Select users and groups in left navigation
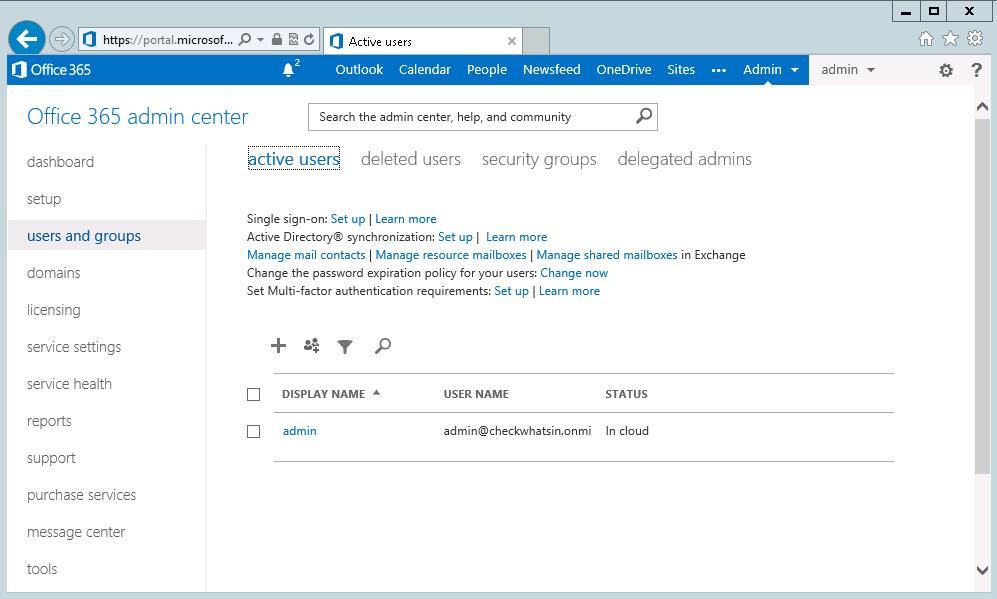The width and height of the screenshot is (997, 599). (x=107, y=235)
